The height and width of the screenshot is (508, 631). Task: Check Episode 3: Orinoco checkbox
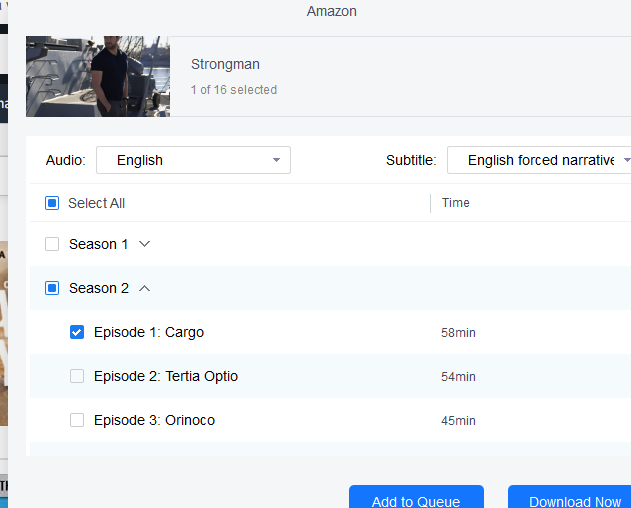(77, 420)
